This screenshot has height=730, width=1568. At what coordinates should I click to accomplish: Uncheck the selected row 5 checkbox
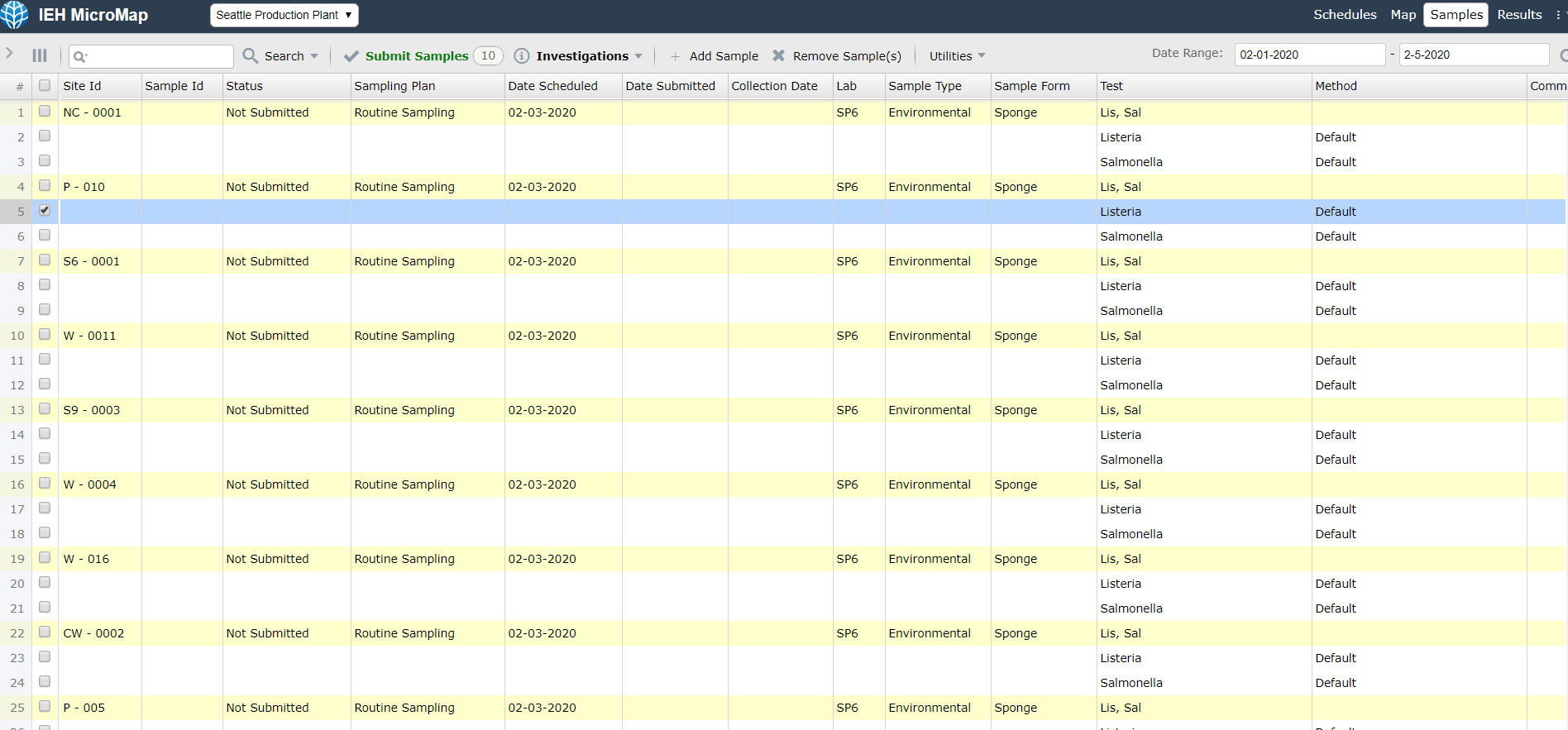[x=45, y=210]
